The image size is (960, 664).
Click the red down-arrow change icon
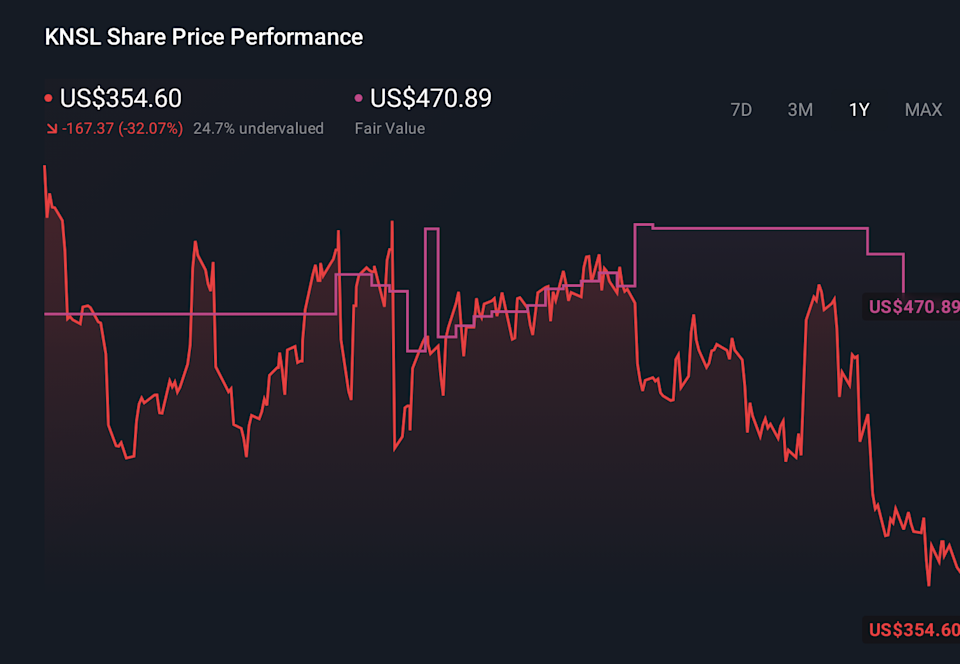[x=51, y=129]
